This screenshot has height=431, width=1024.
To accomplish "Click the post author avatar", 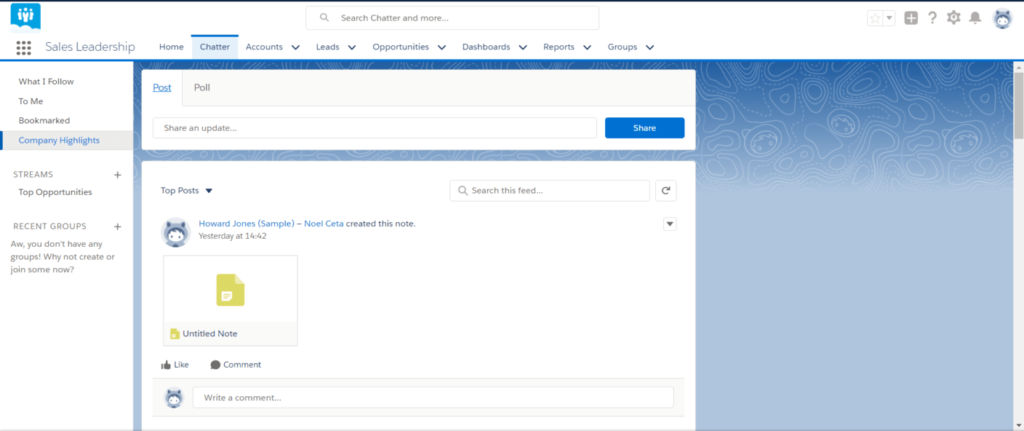I will click(x=175, y=232).
